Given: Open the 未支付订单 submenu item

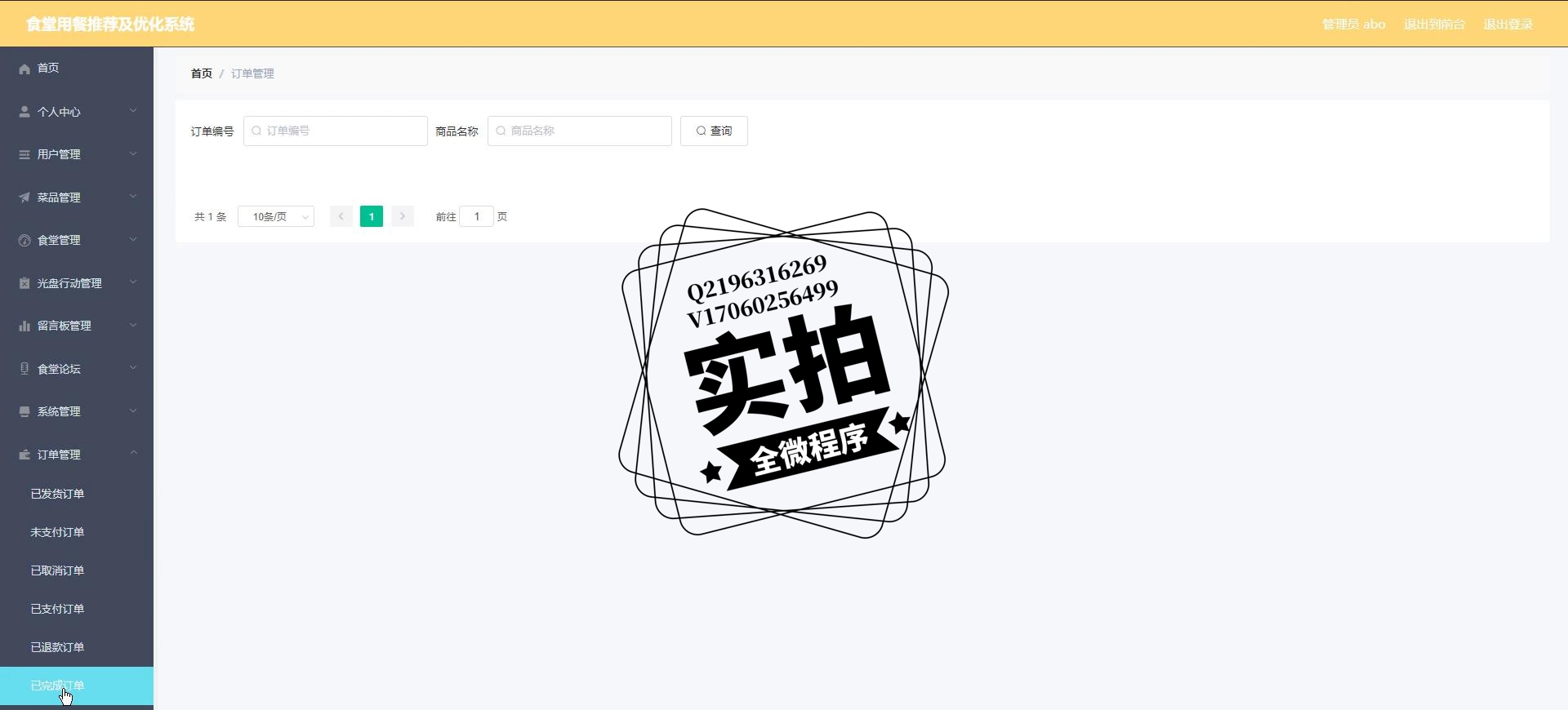Looking at the screenshot, I should [77, 532].
